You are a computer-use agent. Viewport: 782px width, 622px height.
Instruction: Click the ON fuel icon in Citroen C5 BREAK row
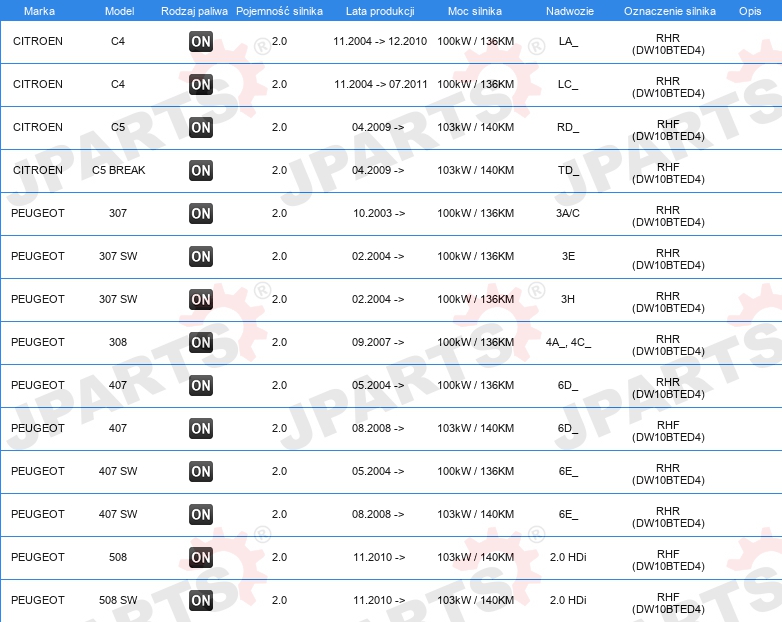201,170
